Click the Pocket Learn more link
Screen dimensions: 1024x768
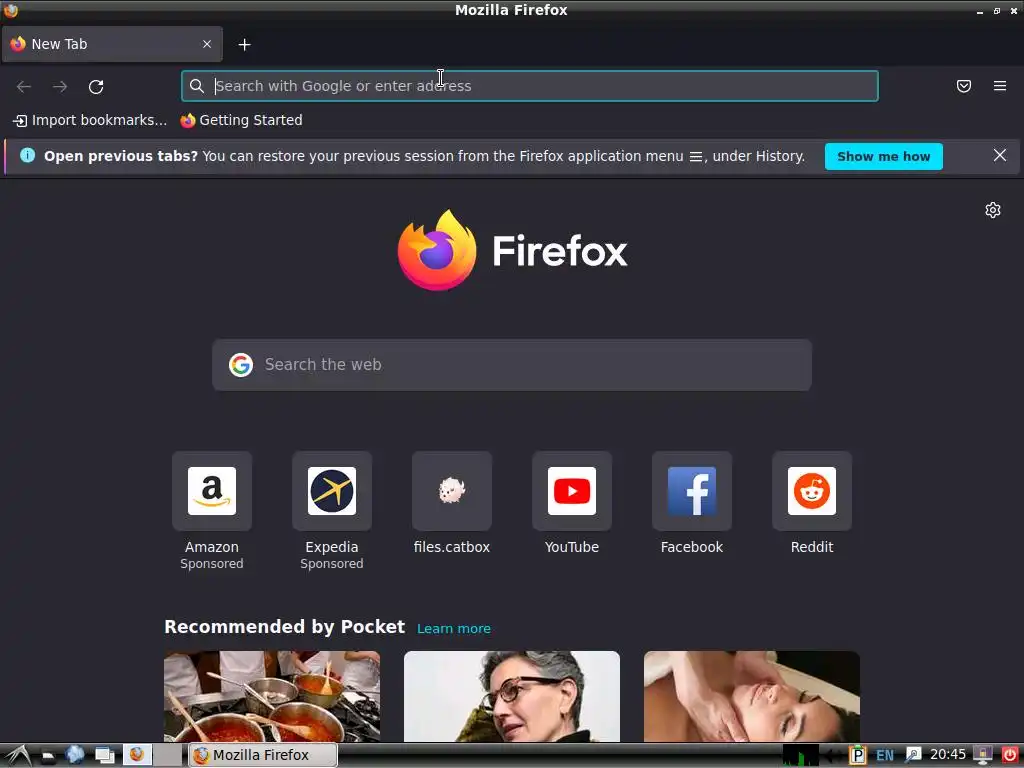[454, 628]
